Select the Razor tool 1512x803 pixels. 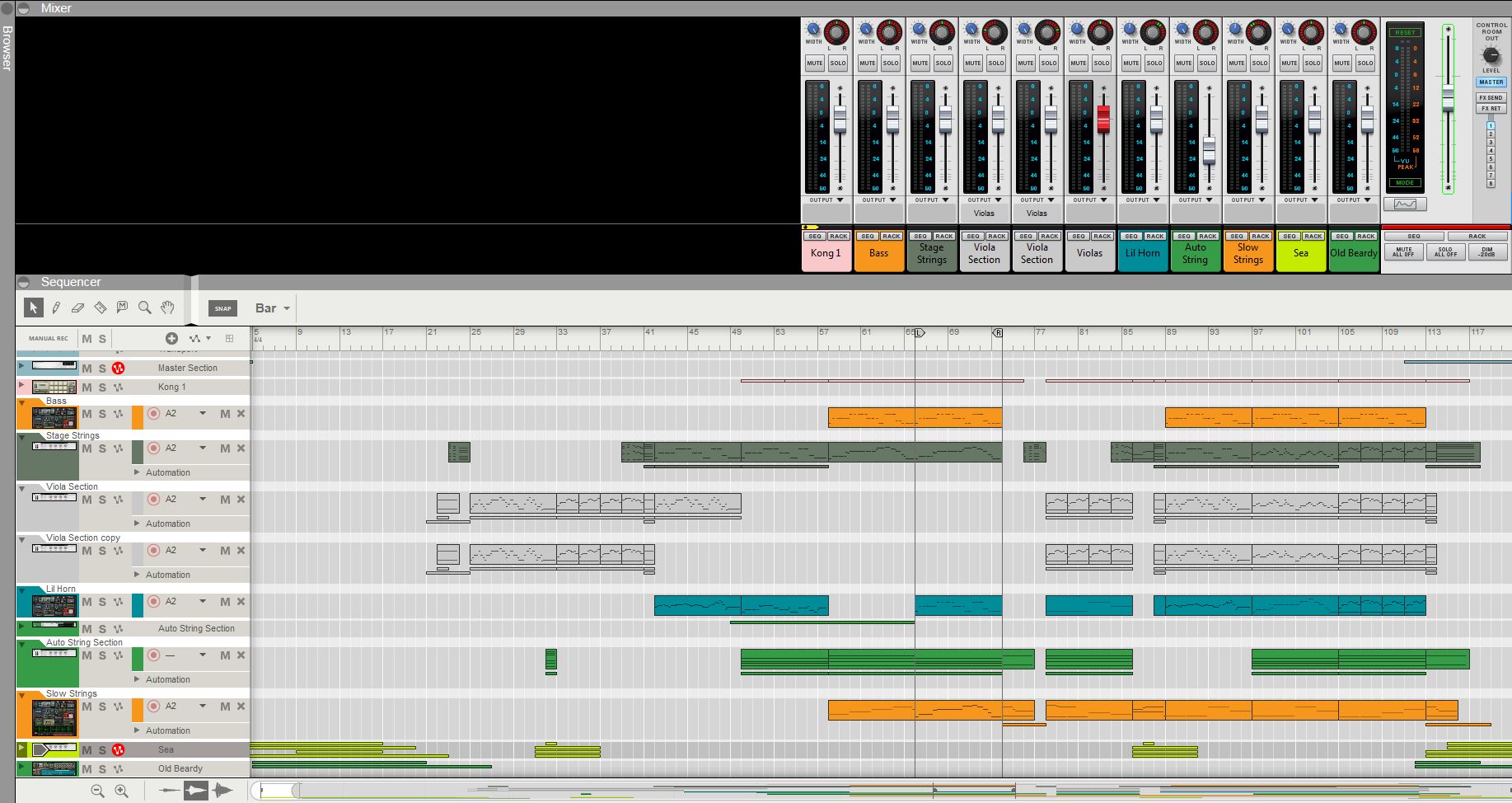click(x=101, y=308)
